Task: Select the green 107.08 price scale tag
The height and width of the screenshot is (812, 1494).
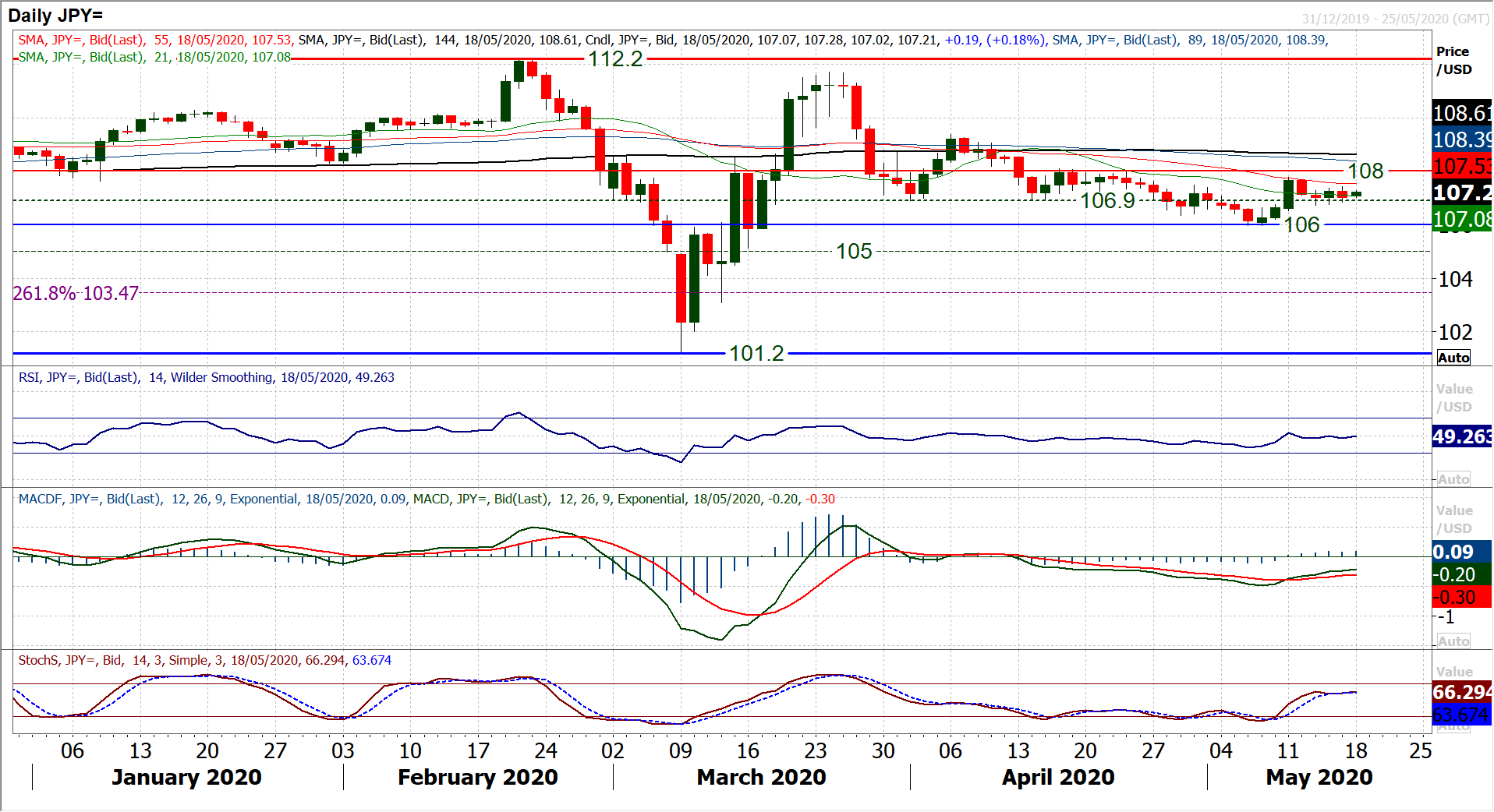Action: point(1462,220)
